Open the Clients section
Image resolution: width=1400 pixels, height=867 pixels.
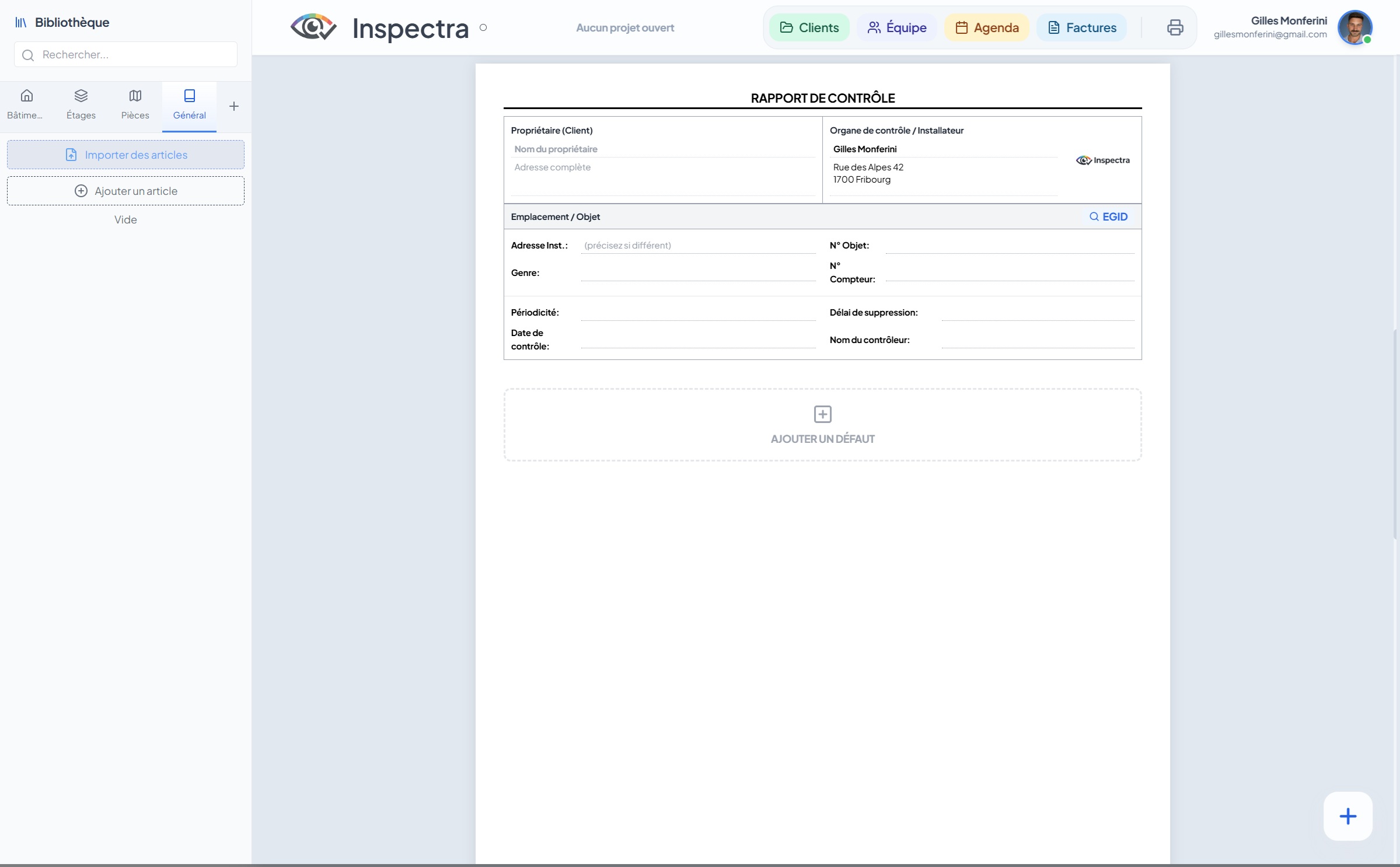809,27
